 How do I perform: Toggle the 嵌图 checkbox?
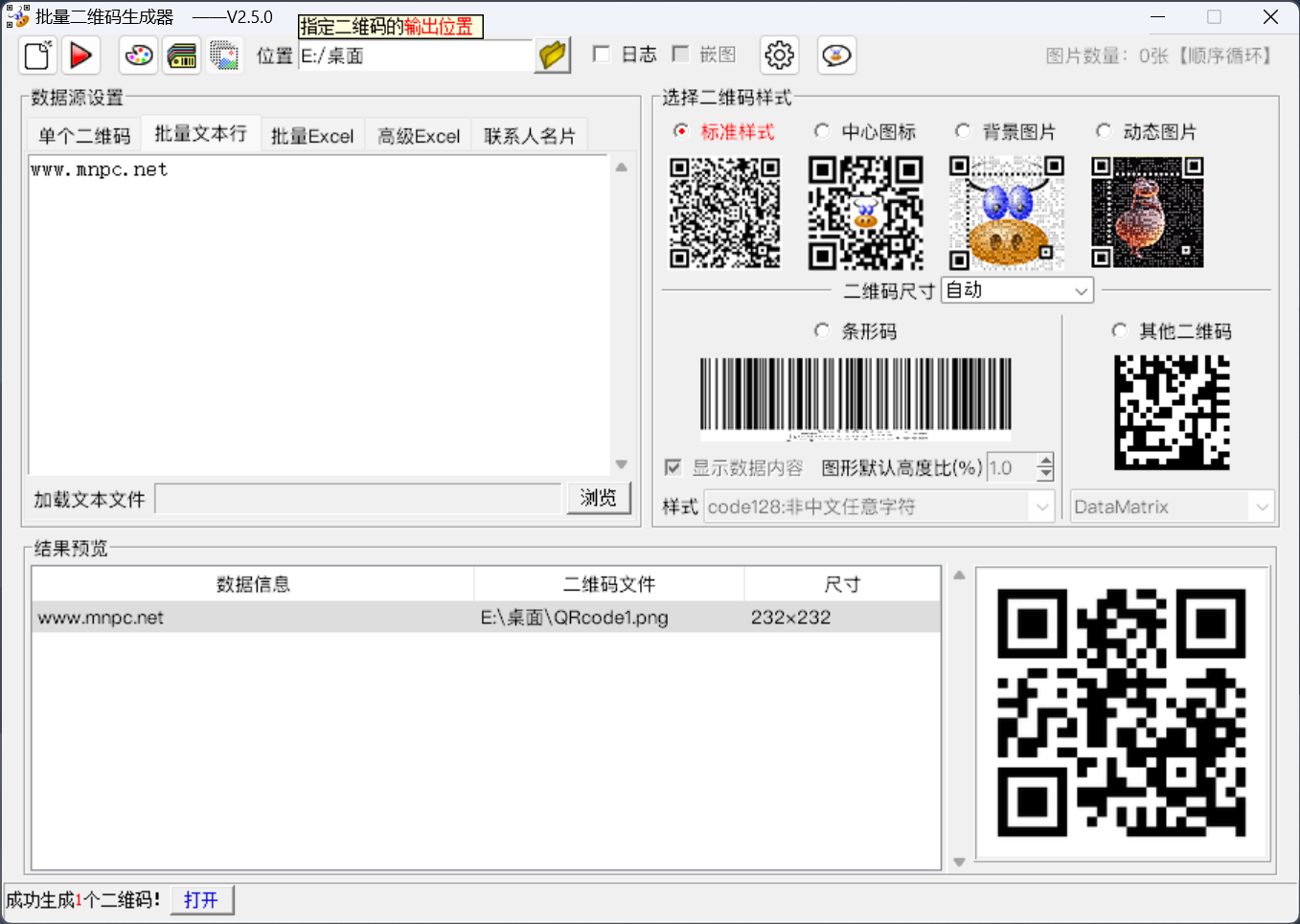point(680,55)
